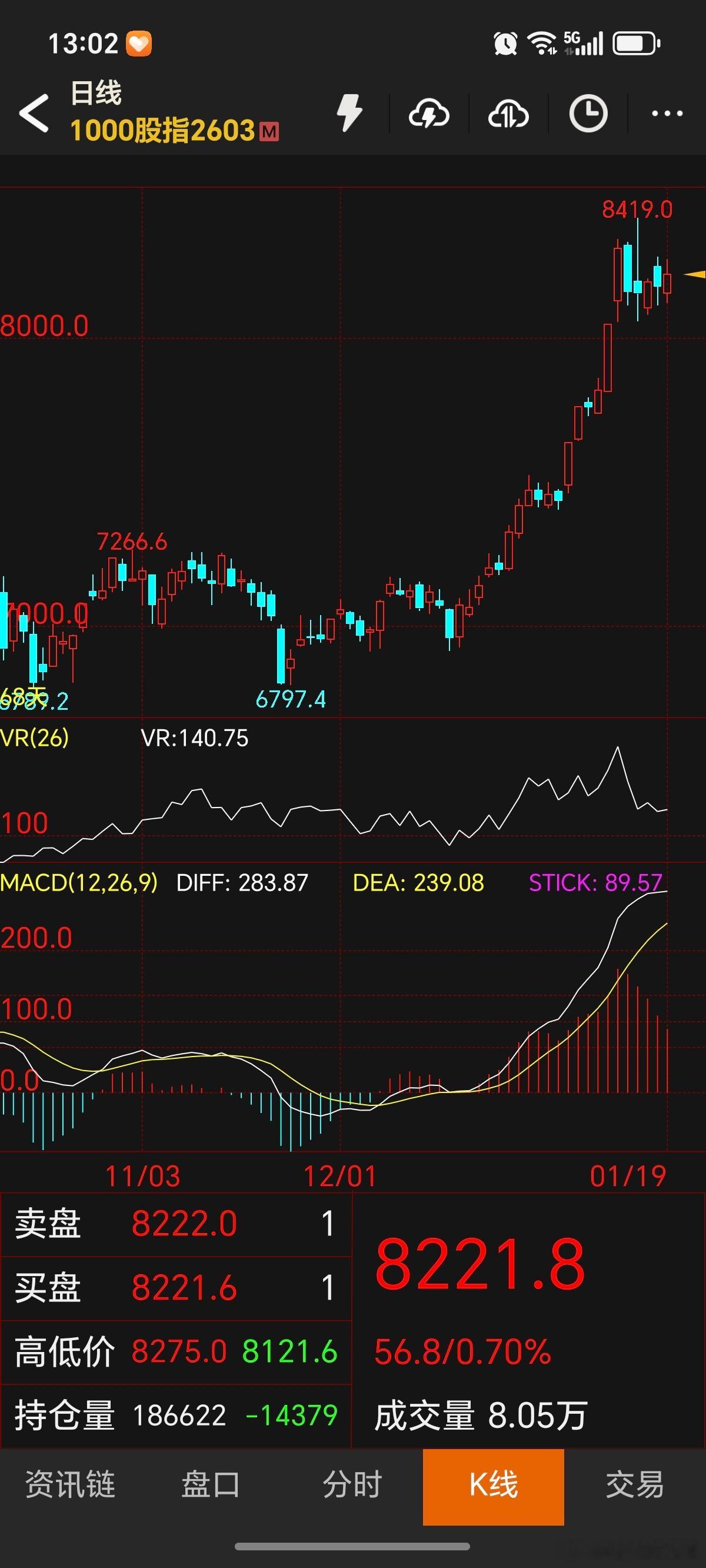This screenshot has width=706, height=1568.
Task: Tap the latest price 8221.8
Action: click(480, 1265)
